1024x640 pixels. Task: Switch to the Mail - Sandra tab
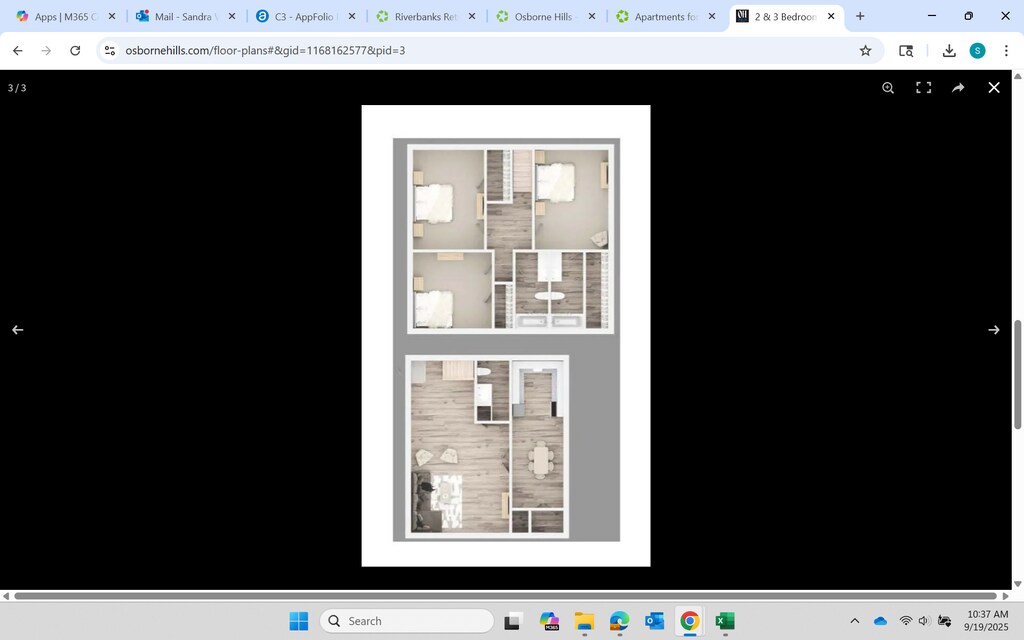(x=185, y=17)
